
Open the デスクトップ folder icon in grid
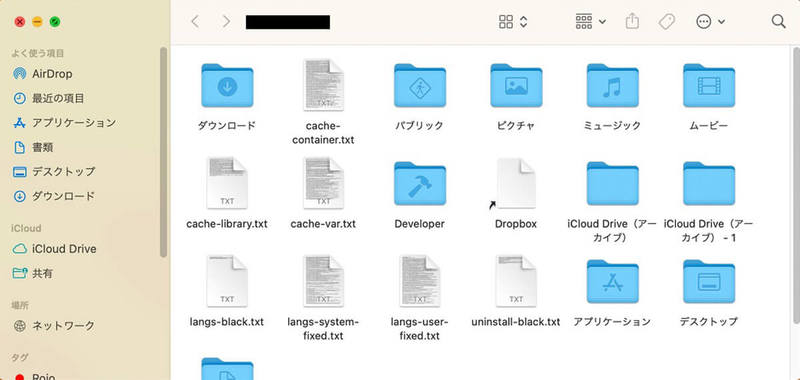[x=709, y=281]
